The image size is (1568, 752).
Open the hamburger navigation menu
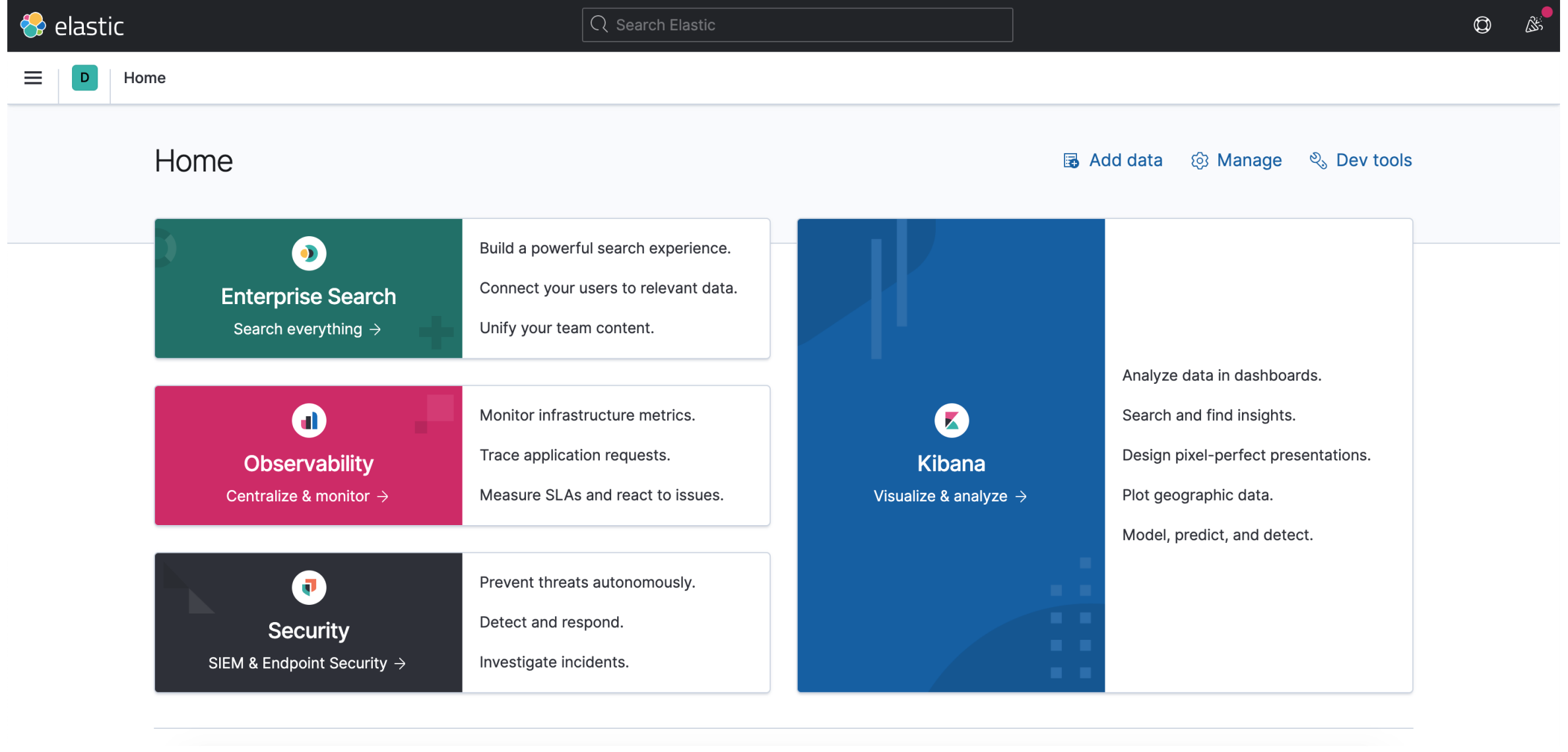[x=33, y=78]
